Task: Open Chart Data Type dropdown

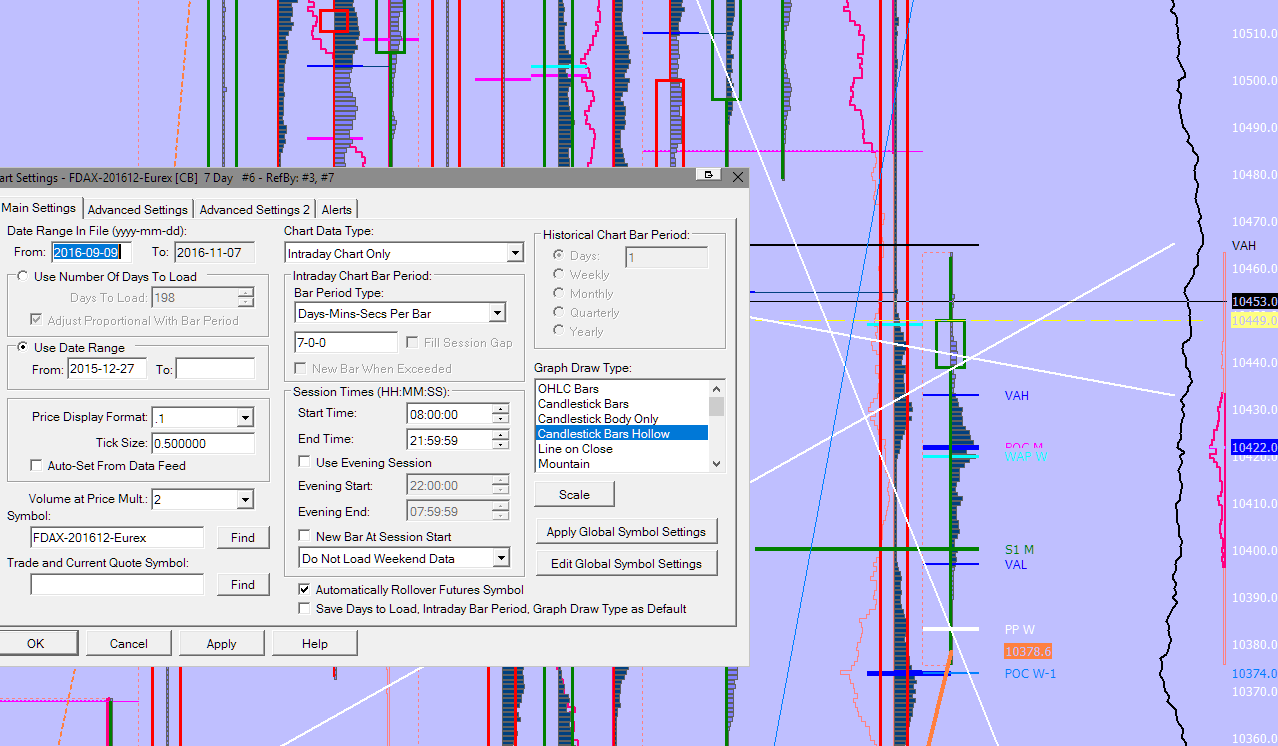Action: click(x=515, y=254)
